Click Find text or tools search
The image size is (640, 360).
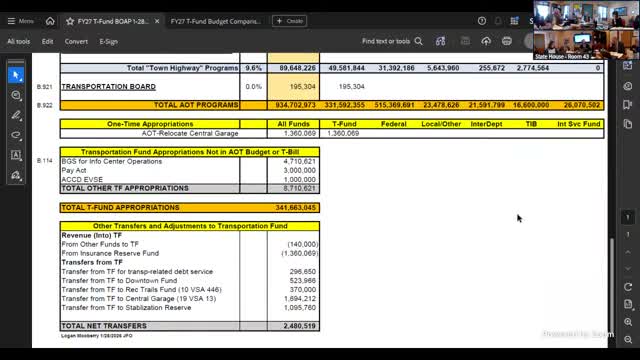point(392,41)
